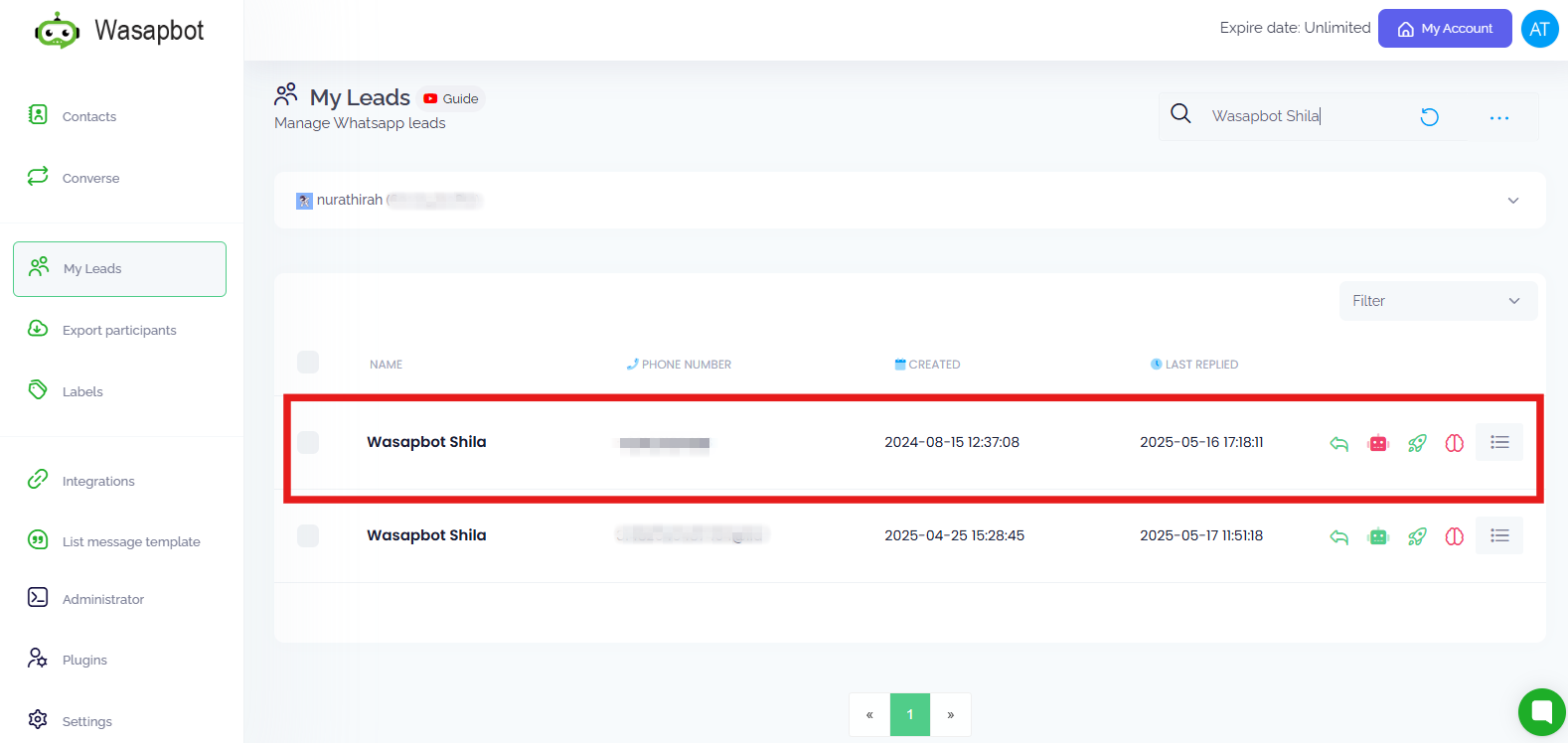
Task: Go to next page with » button
Action: tap(950, 714)
